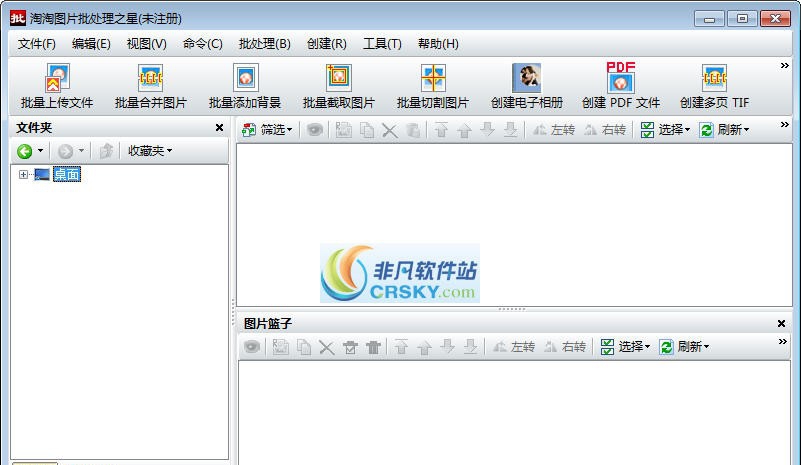Screen dimensions: 801x465
Task: Open the 选择 dropdown in file list toolbar
Action: pos(665,130)
